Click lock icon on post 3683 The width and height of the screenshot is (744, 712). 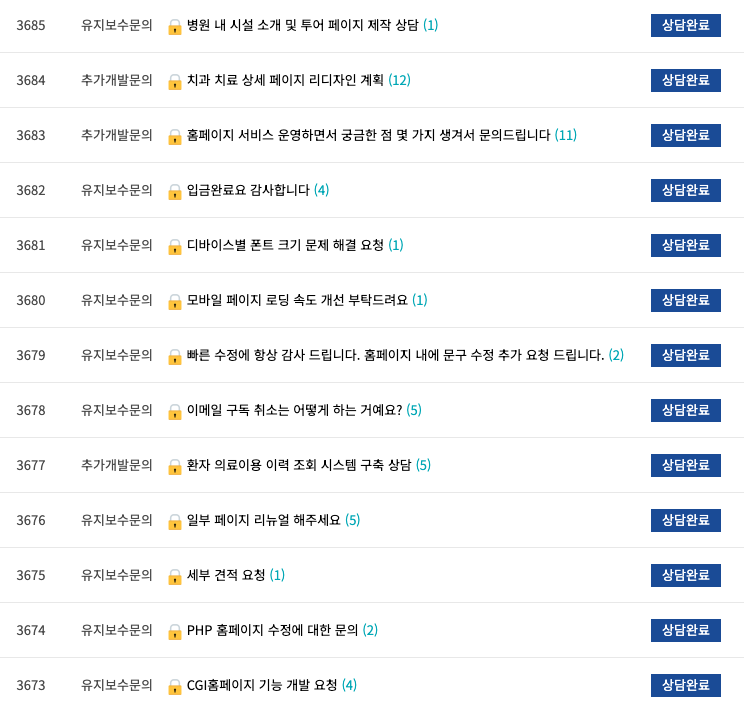click(x=175, y=136)
